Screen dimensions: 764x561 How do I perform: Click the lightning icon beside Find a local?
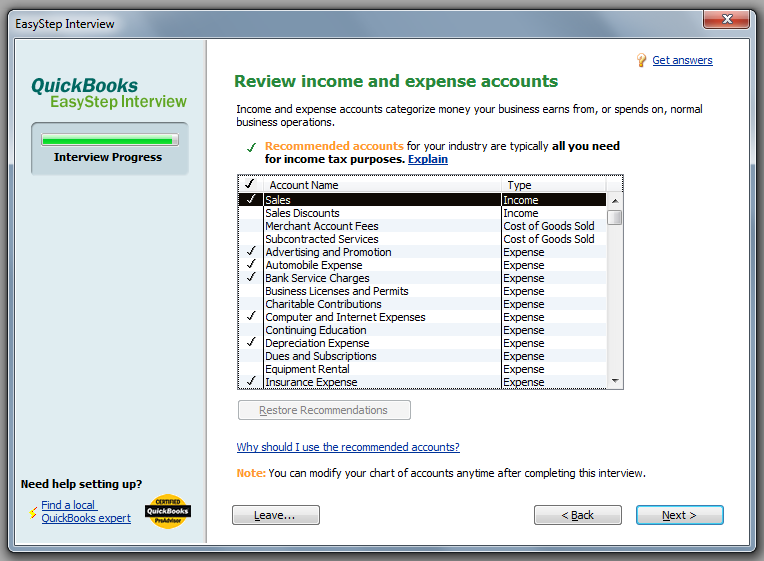[33, 512]
